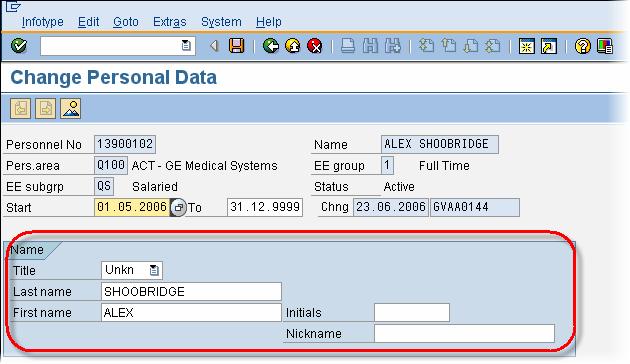
Task: Open the Extras menu
Action: pos(170,22)
